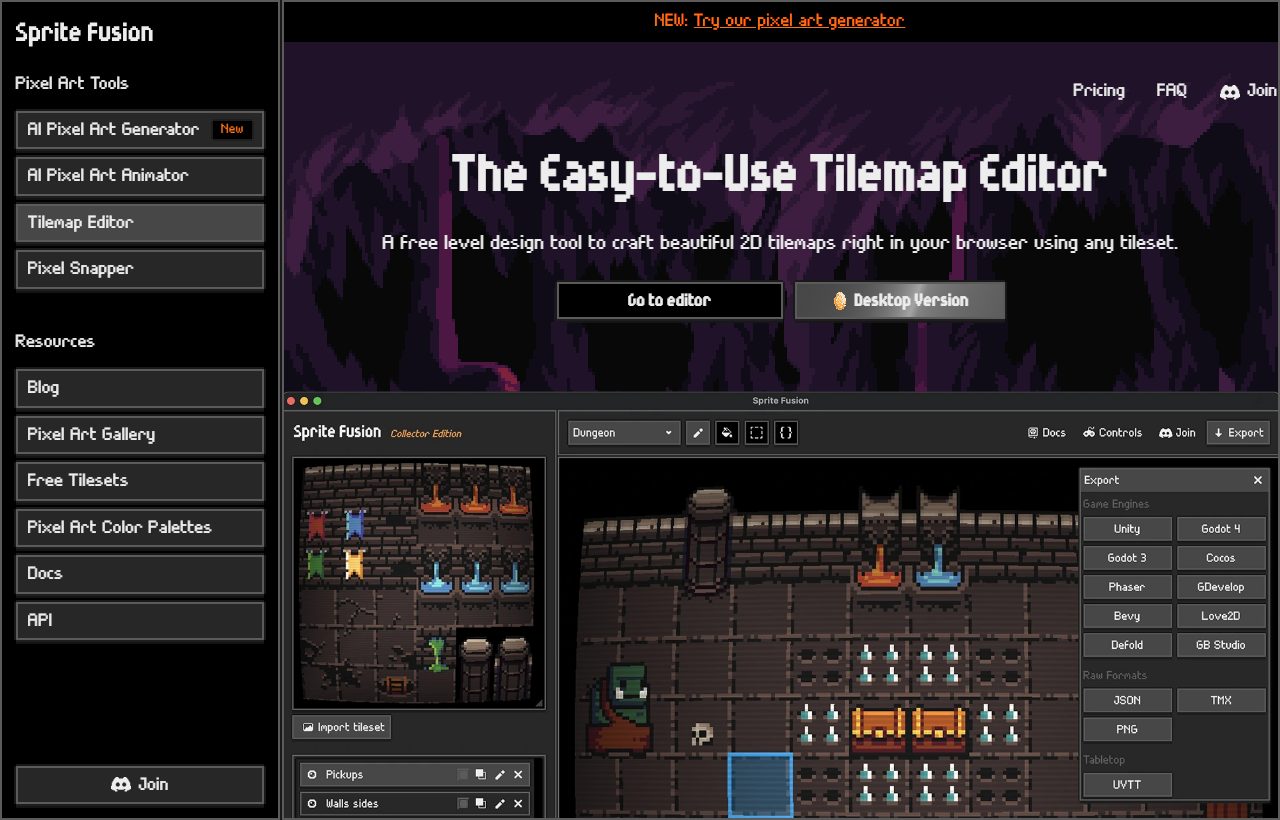This screenshot has height=820, width=1280.
Task: Export to Godot 3
Action: point(1127,558)
